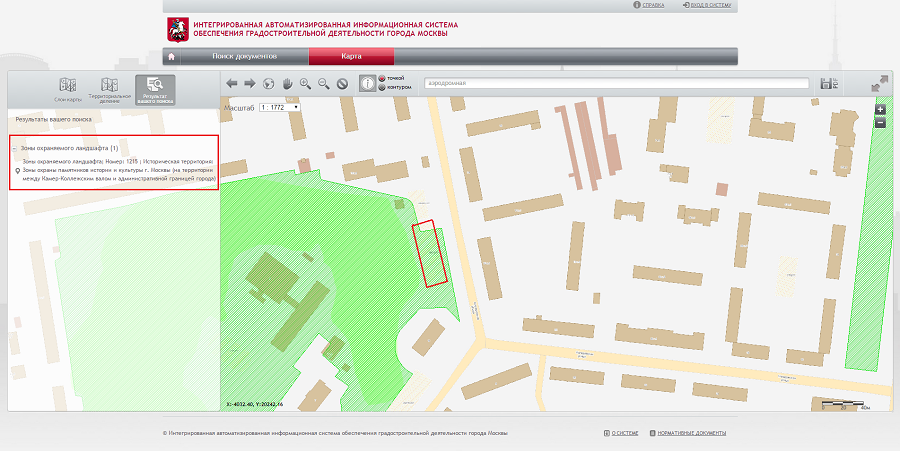The height and width of the screenshot is (451, 900).
Task: Zoom in with map plus button
Action: pos(880,109)
